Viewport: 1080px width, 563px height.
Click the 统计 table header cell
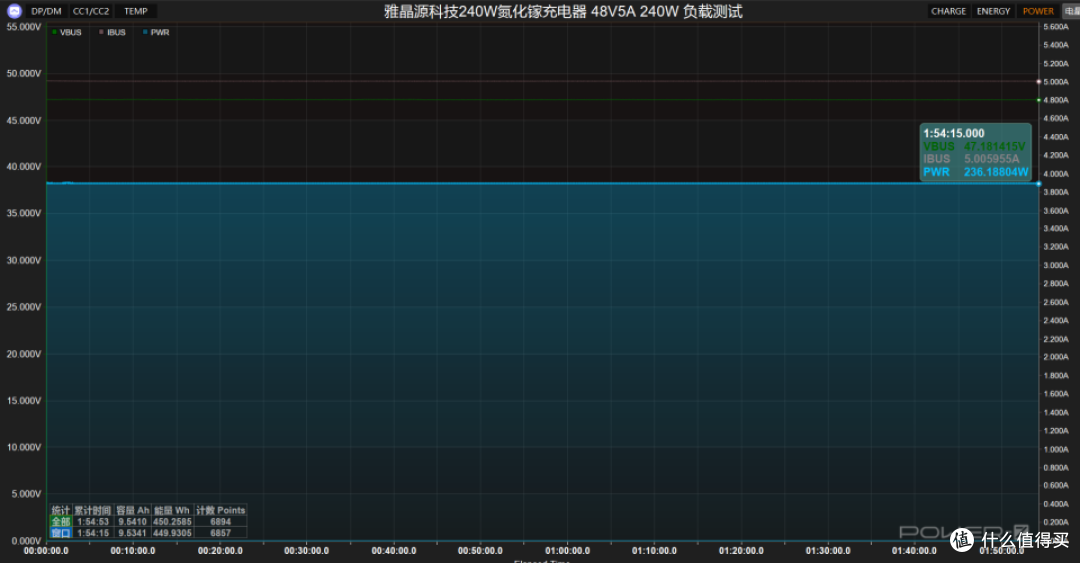(x=61, y=511)
